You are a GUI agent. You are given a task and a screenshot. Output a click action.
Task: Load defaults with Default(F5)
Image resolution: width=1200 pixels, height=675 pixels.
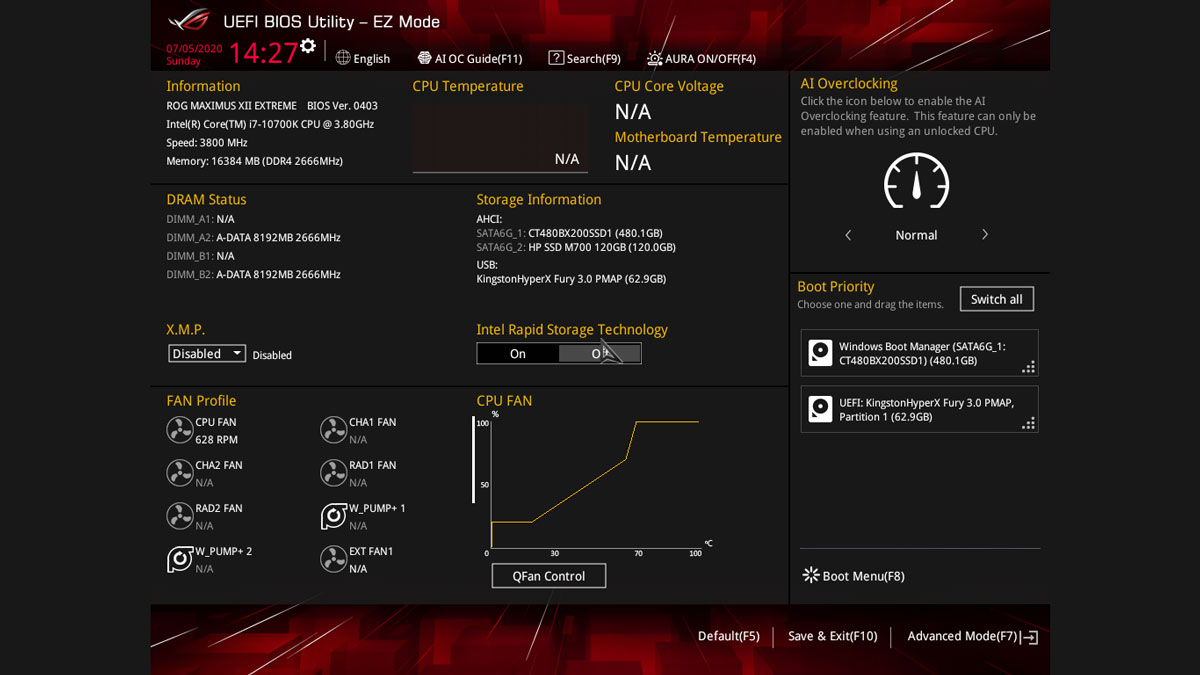(728, 636)
